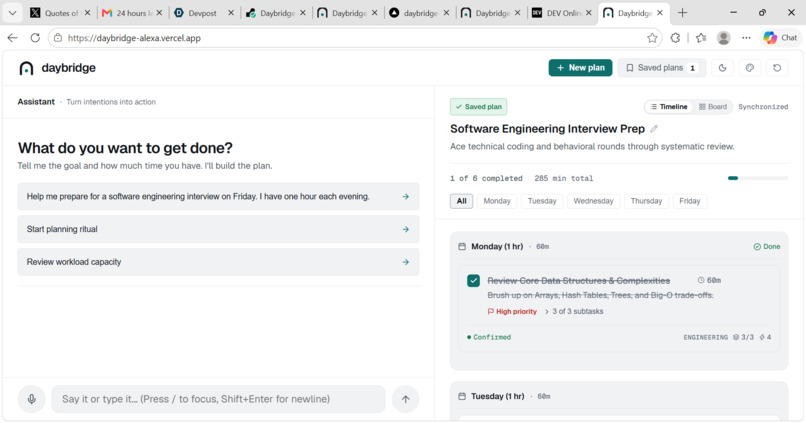Click the 60m clock duration on task
This screenshot has height=423, width=806.
click(x=709, y=280)
